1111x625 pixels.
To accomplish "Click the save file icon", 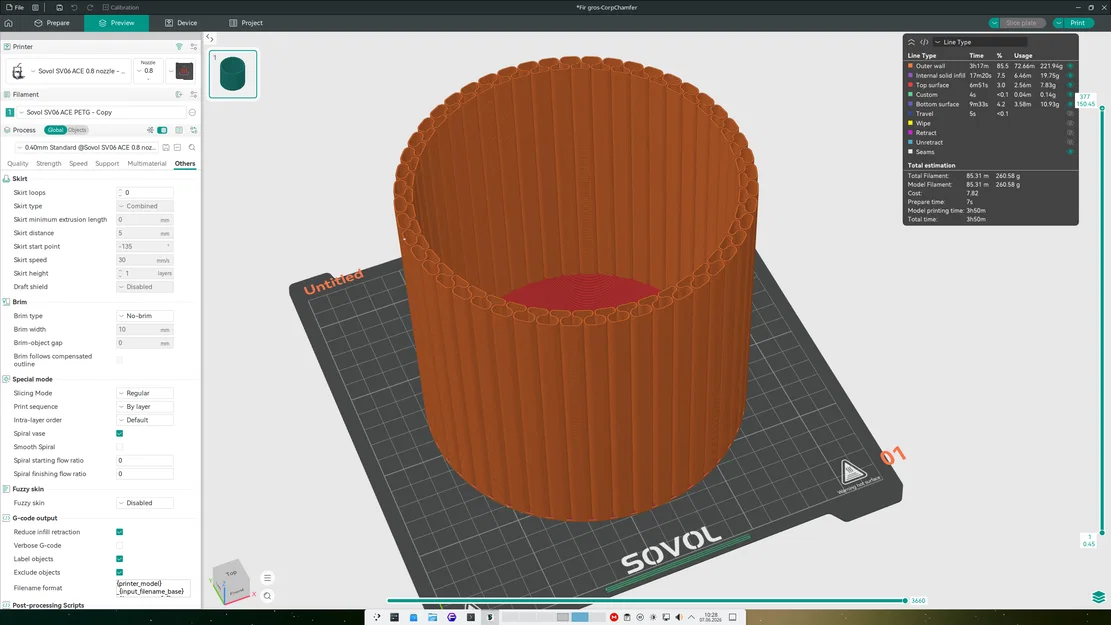I will click(x=60, y=7).
